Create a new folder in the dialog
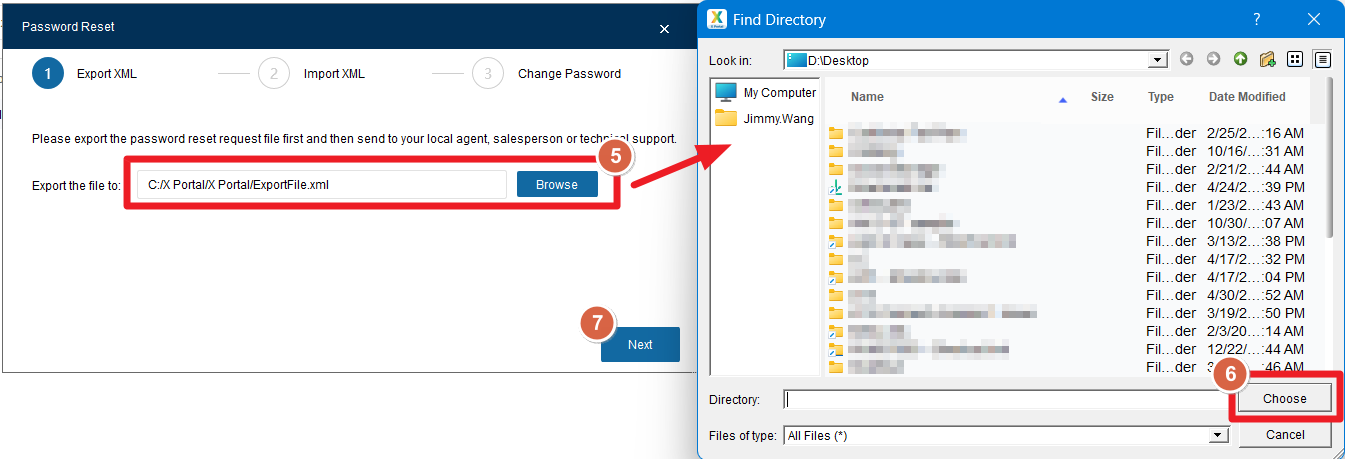The image size is (1345, 459). pos(1267,60)
